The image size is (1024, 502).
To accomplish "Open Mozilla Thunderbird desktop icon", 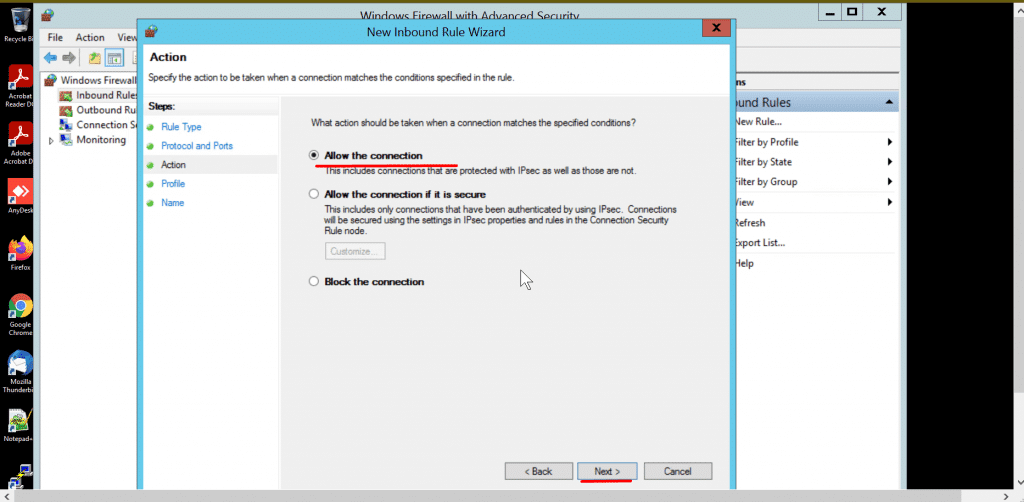I will tap(20, 365).
